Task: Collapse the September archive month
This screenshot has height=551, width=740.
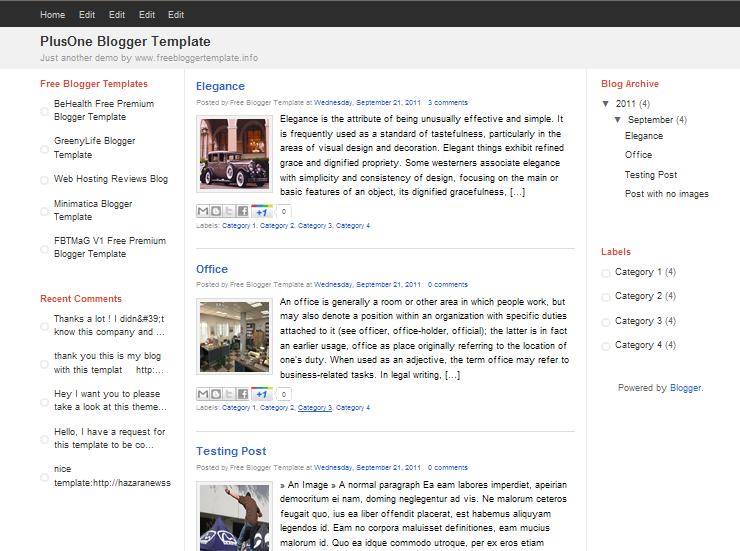Action: click(617, 120)
